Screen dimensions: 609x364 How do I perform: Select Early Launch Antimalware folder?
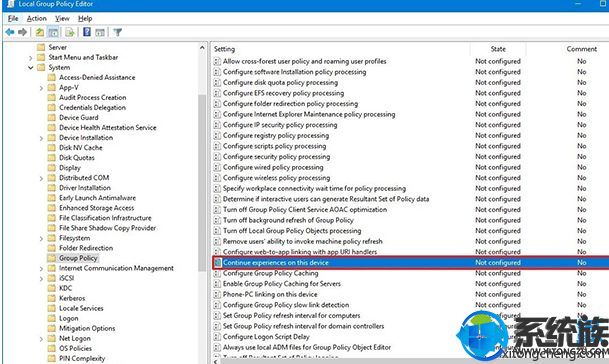point(97,198)
